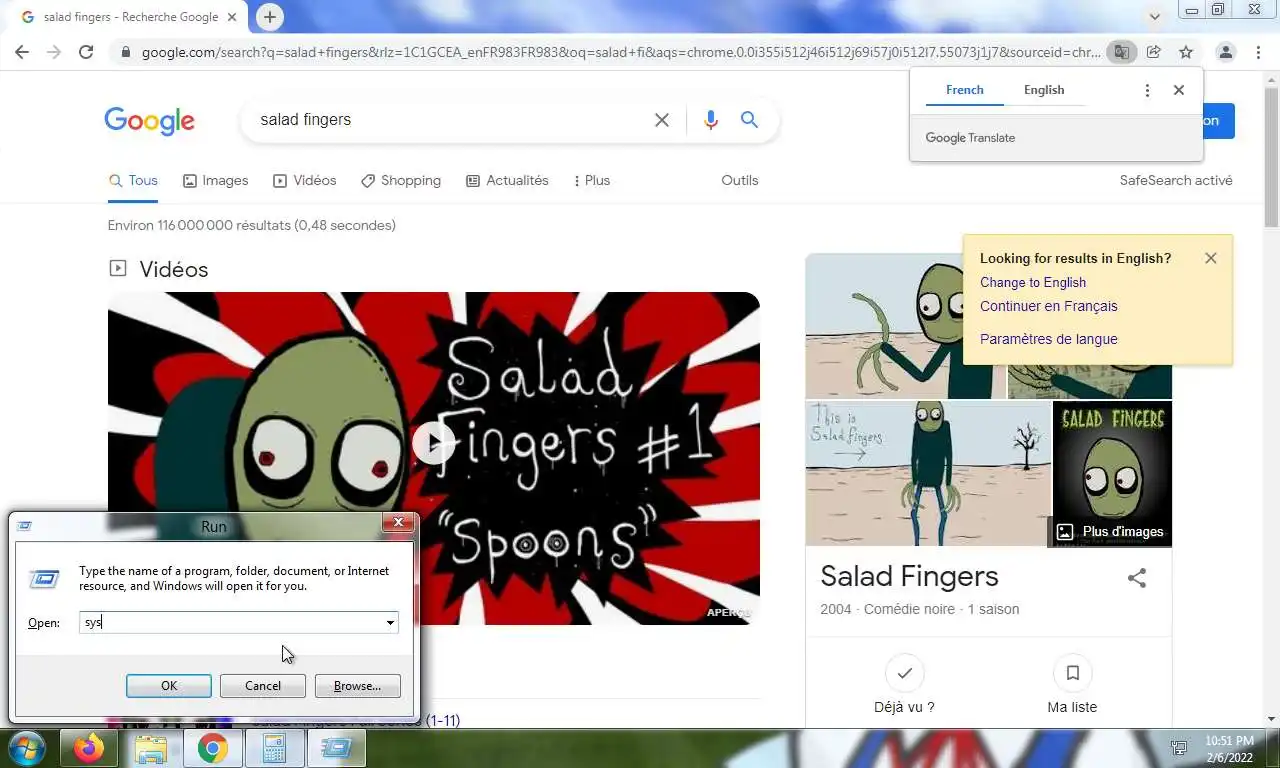Expand the Run dialog Open dropdown
Image resolution: width=1280 pixels, height=768 pixels.
(x=390, y=622)
